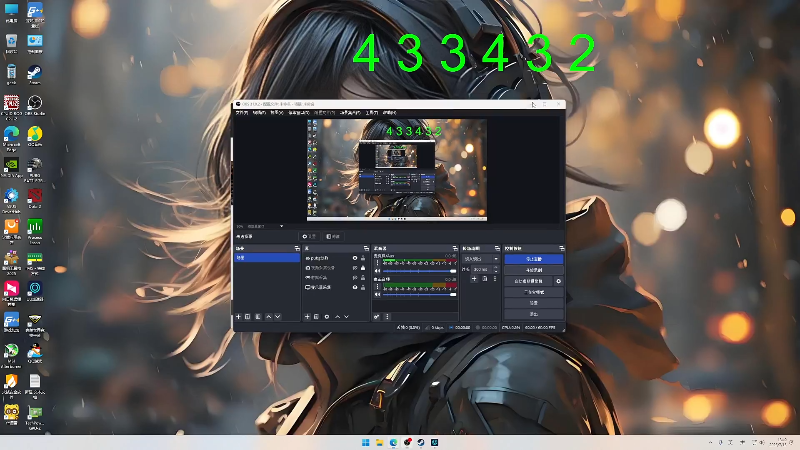This screenshot has height=450, width=800.
Task: Mute the Desktop Audio channel
Action: pyautogui.click(x=378, y=294)
